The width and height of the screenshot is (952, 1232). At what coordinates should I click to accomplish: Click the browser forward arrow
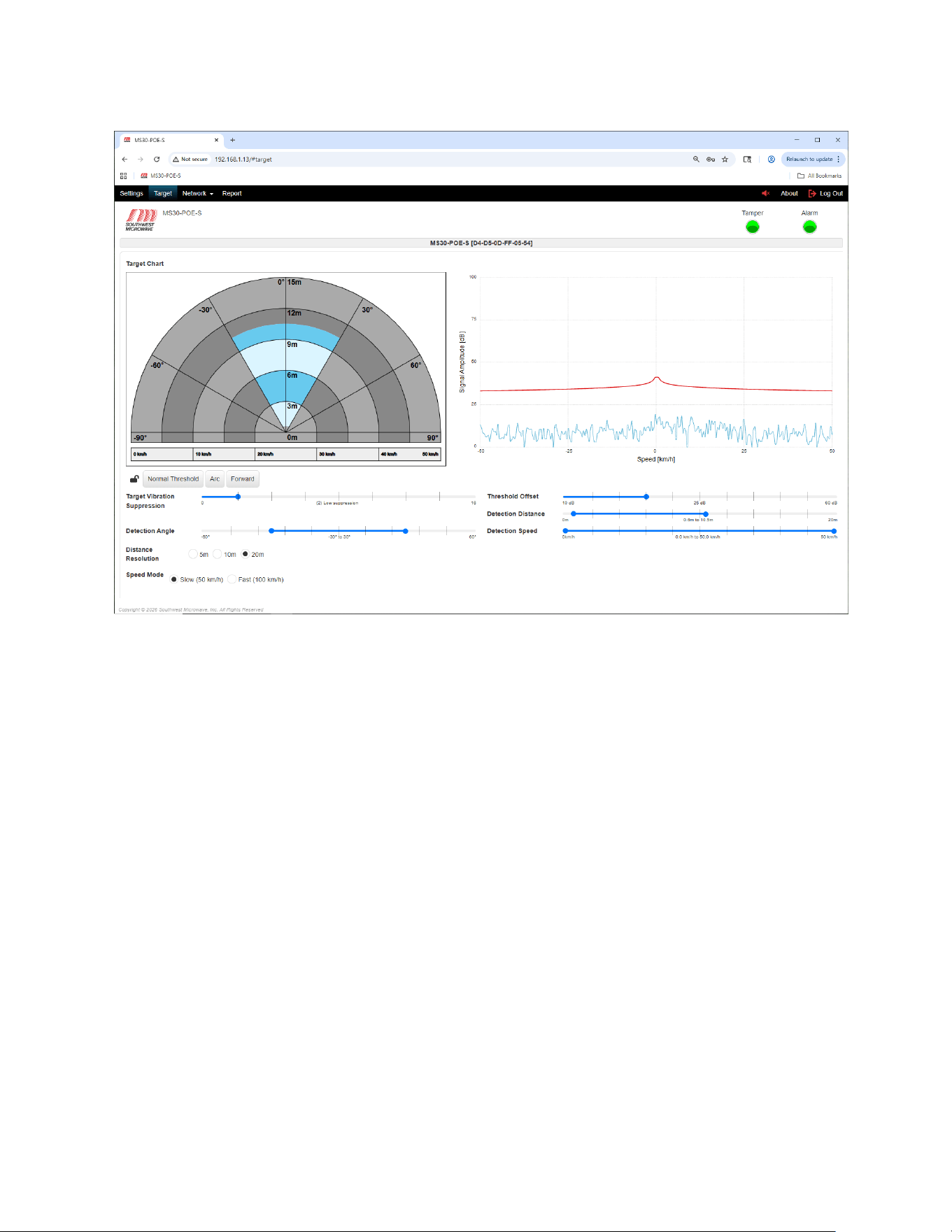tap(141, 160)
